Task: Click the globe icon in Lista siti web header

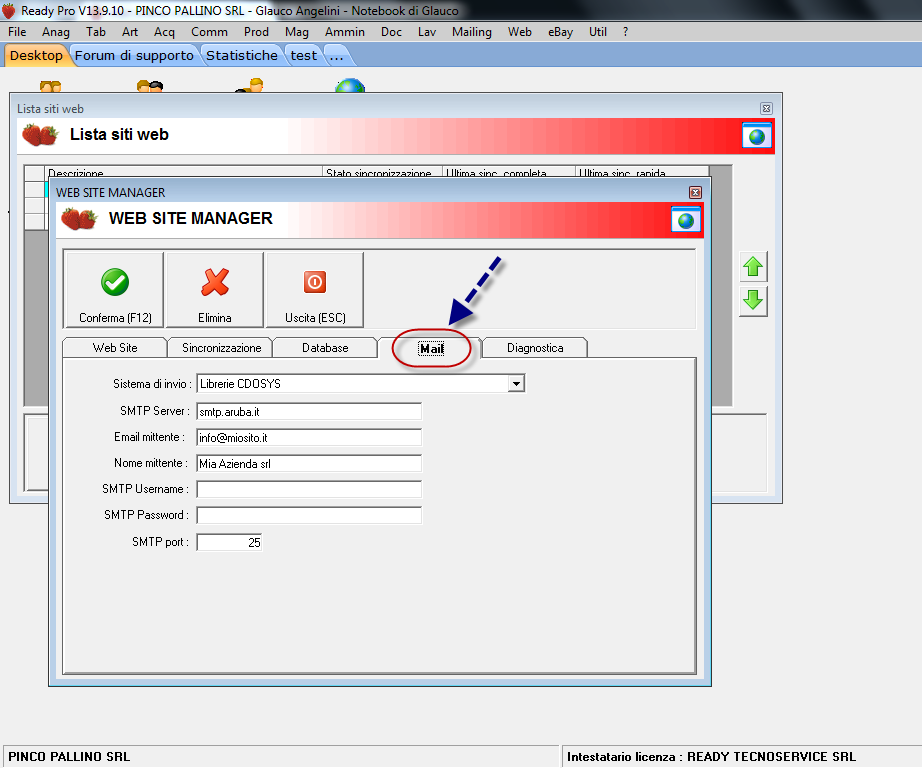Action: point(757,136)
